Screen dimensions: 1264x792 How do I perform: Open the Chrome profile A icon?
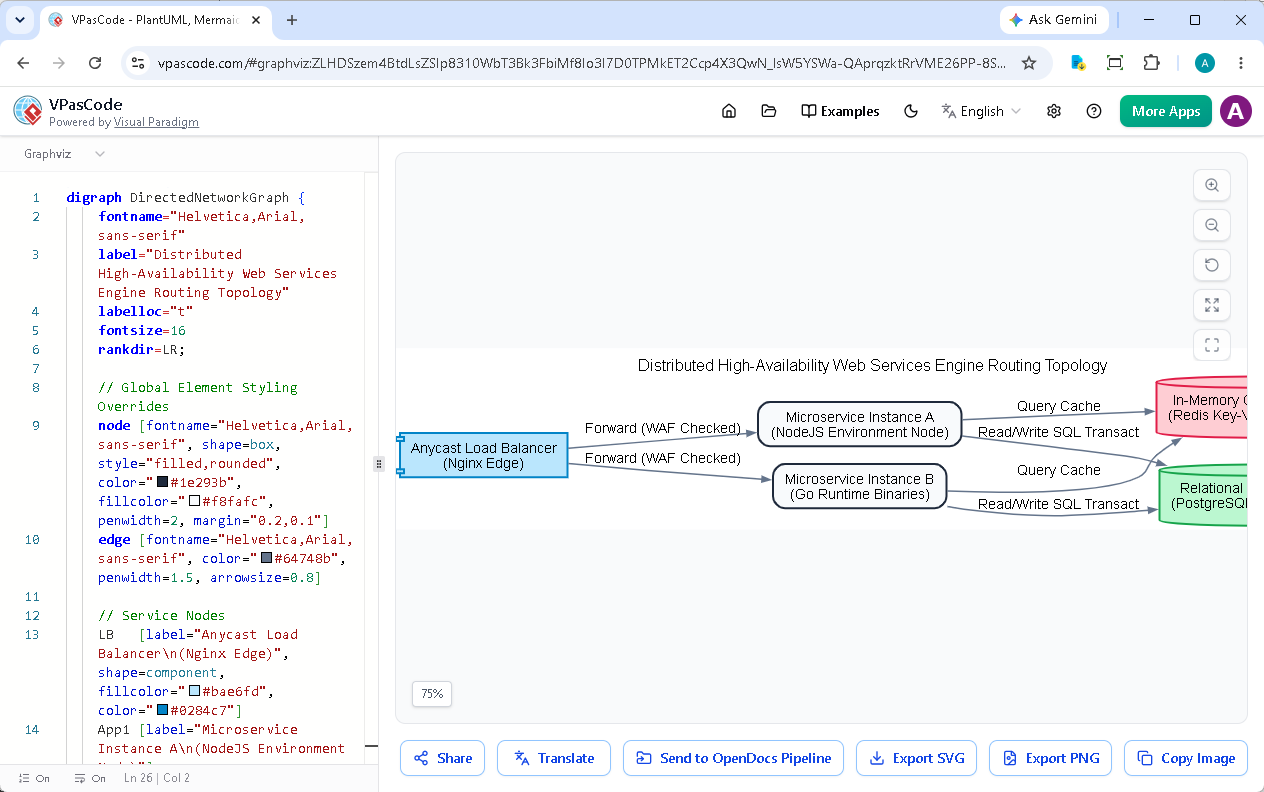(1205, 63)
